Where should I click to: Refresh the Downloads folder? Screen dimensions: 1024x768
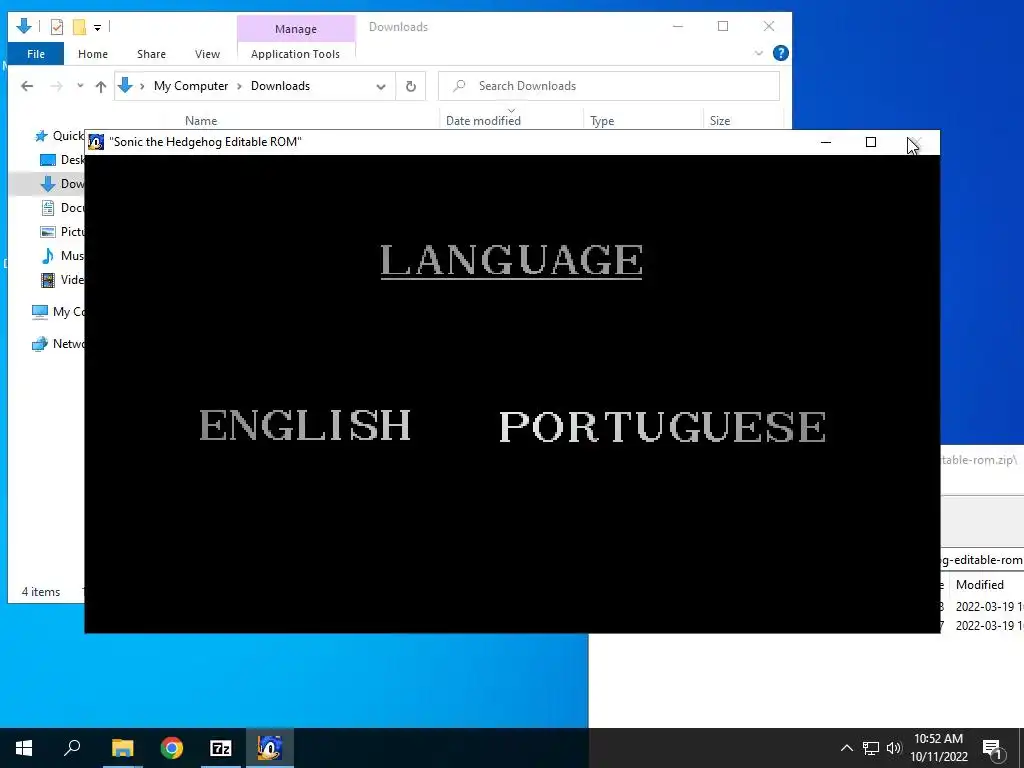[411, 86]
